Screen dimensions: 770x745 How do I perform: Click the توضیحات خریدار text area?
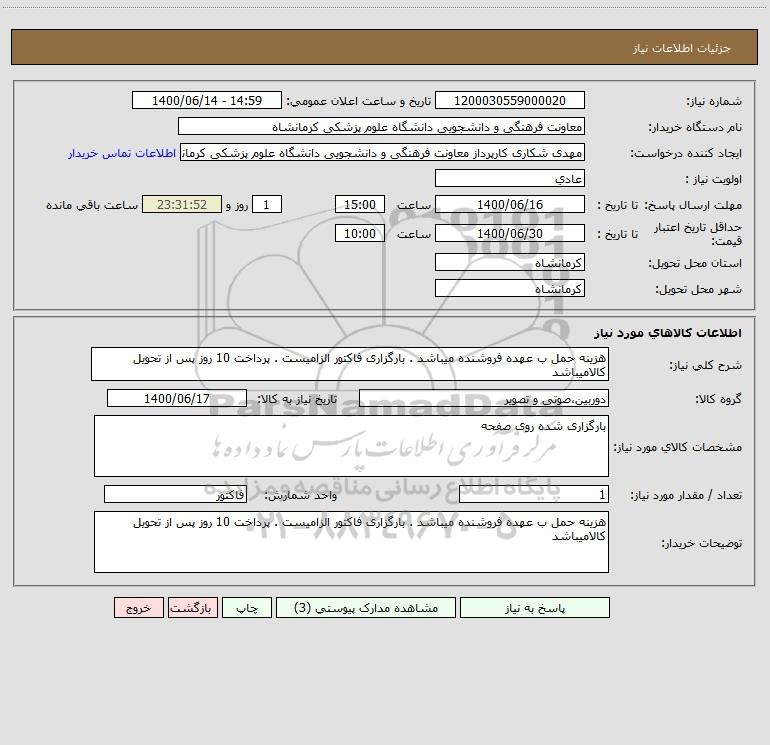tap(351, 542)
